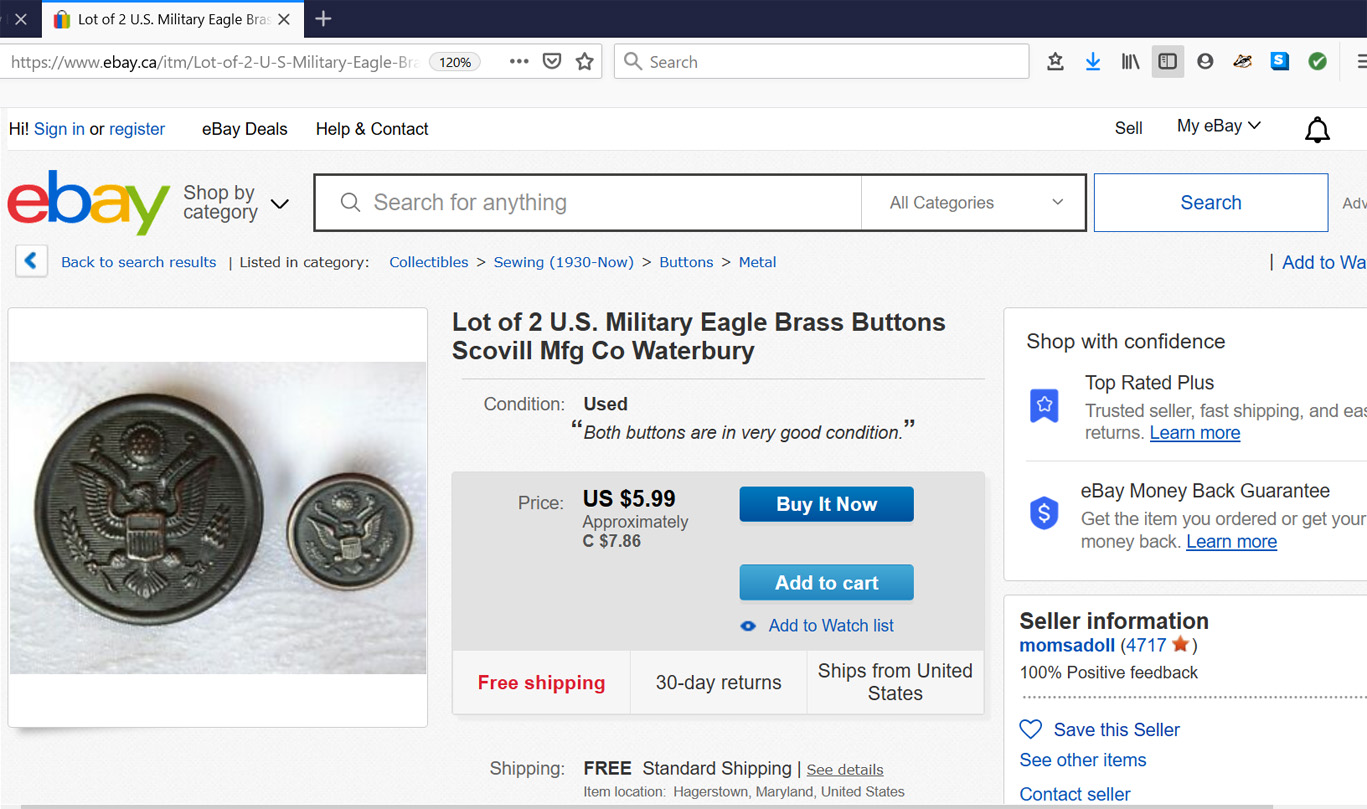Add item to Watch list
The height and width of the screenshot is (809, 1367).
click(830, 626)
